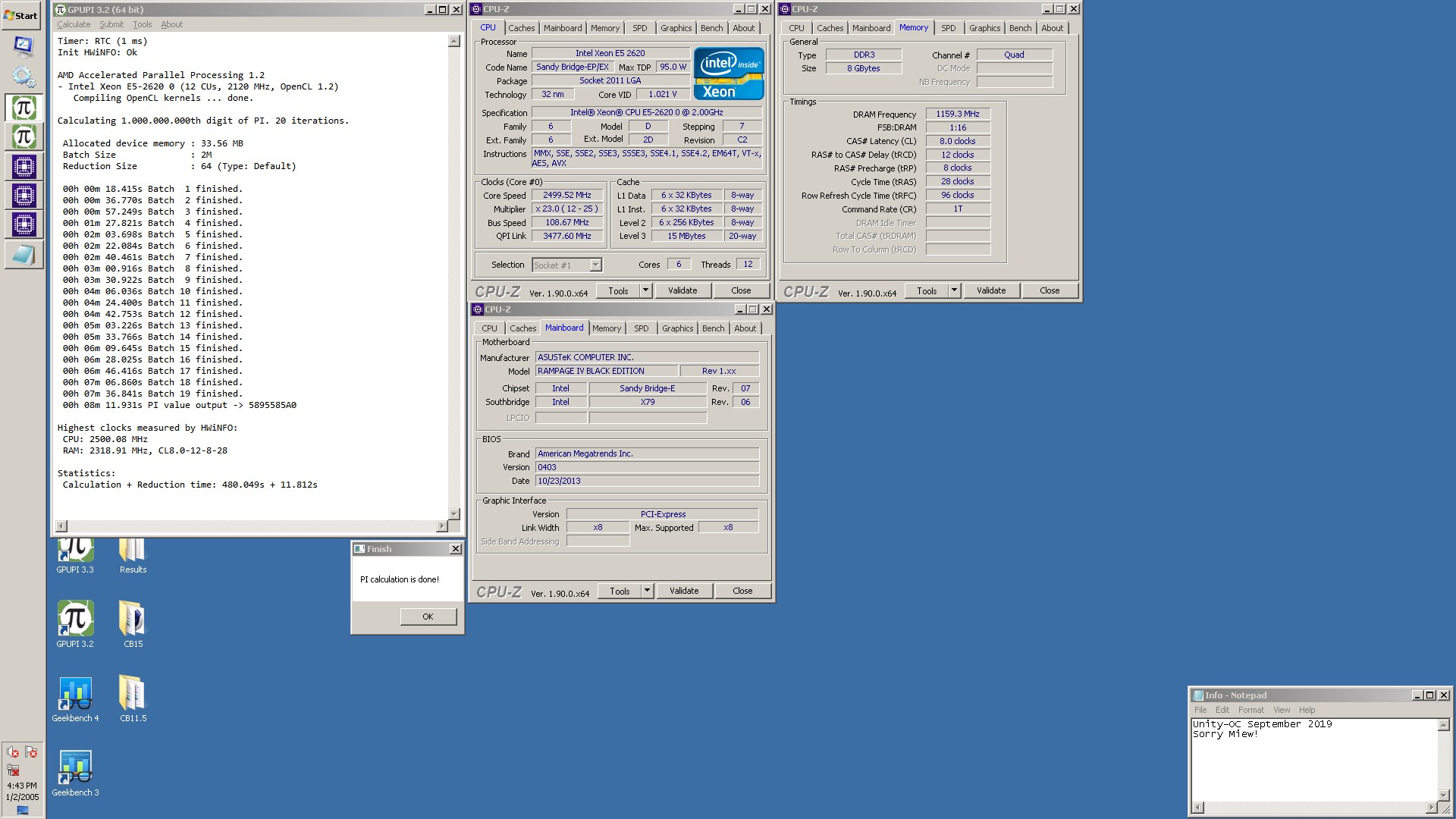Screen dimensions: 1456x819
Task: Click the Intel Xeon inside logo
Action: 728,74
